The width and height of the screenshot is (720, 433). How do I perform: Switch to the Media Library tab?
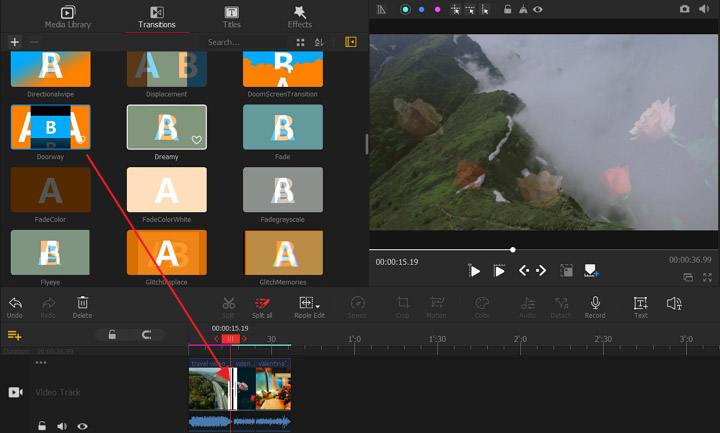(68, 17)
